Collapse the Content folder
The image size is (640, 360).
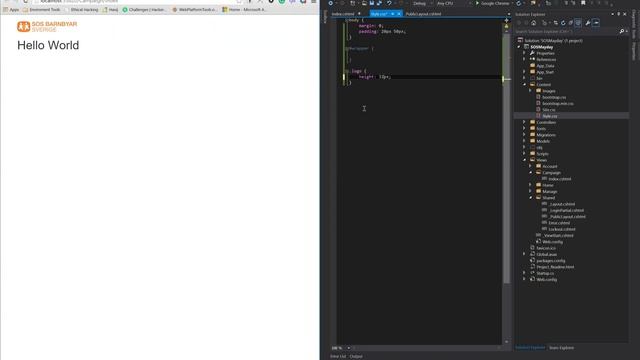[524, 84]
